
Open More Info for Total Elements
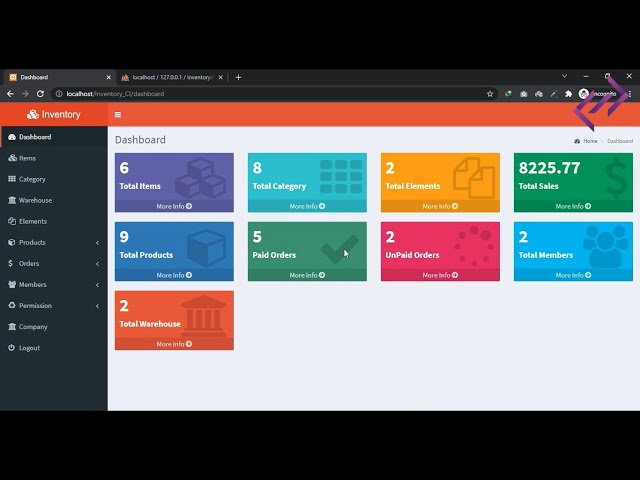pos(440,207)
